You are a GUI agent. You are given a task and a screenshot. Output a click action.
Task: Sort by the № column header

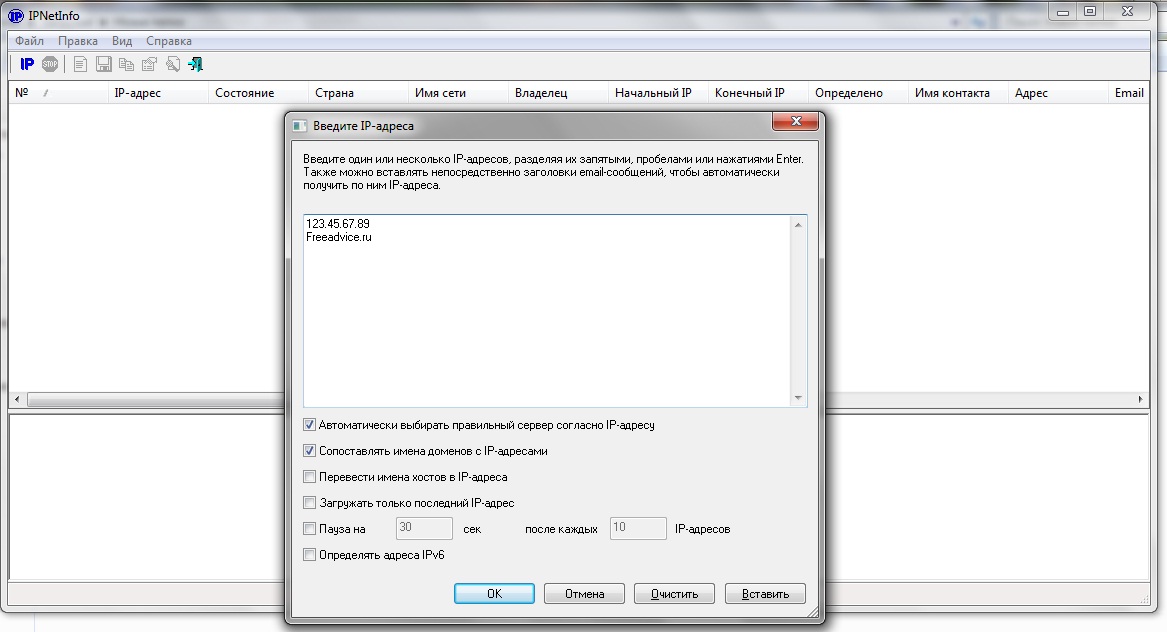58,93
